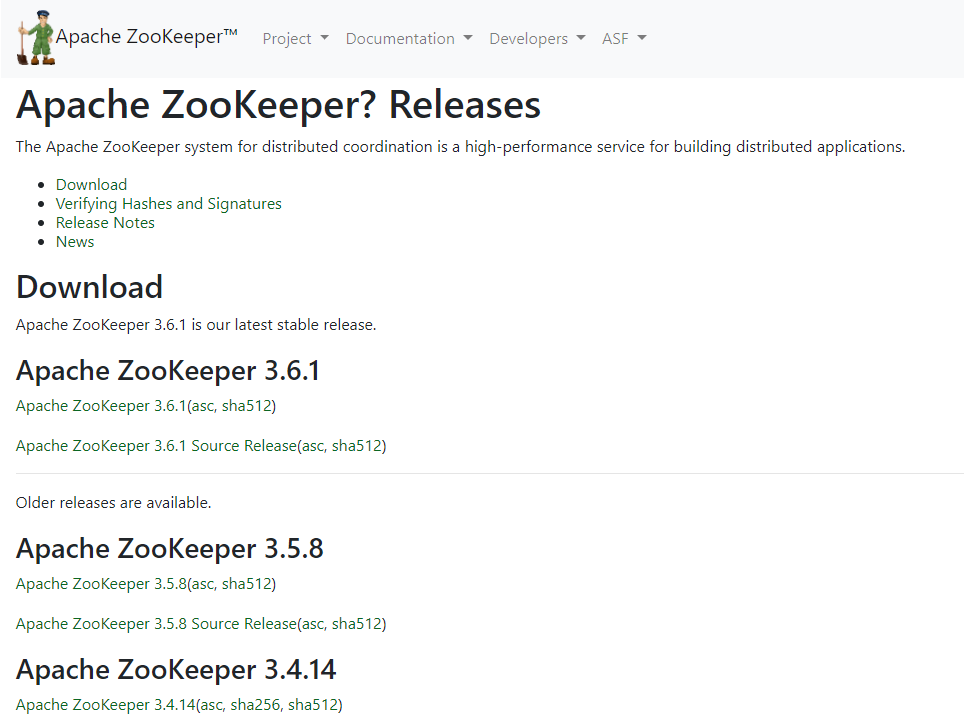Image resolution: width=964 pixels, height=728 pixels.
Task: Expand the ASF dropdown menu
Action: (x=624, y=39)
